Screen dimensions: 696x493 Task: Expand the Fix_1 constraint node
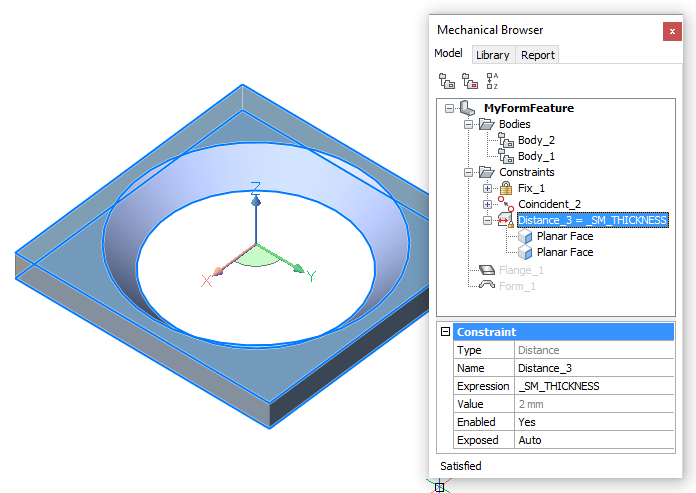487,188
